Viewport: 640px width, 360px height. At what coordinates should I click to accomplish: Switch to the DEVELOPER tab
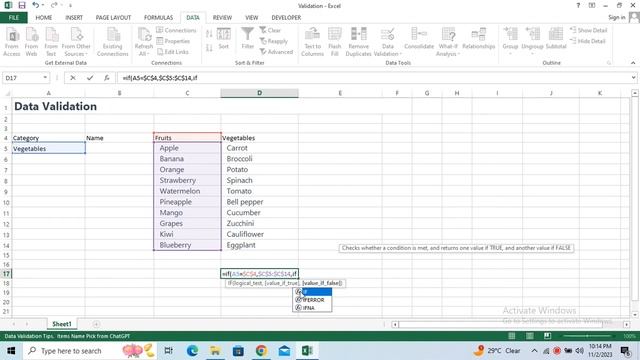click(x=286, y=18)
